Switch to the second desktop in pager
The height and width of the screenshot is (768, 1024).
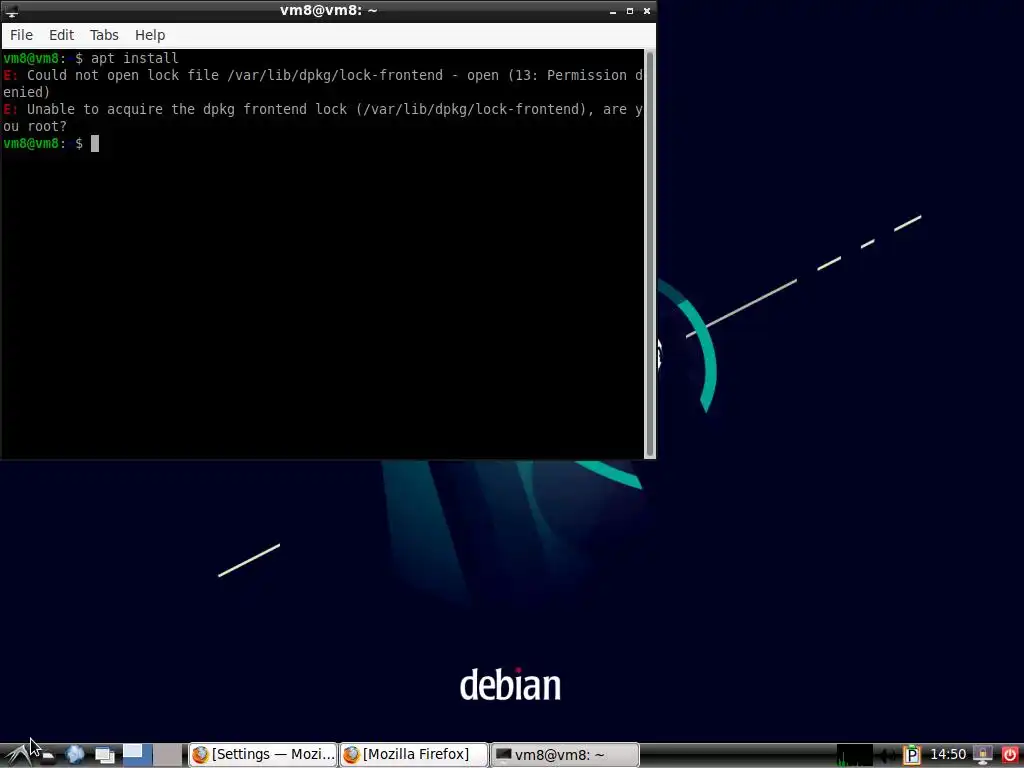168,755
